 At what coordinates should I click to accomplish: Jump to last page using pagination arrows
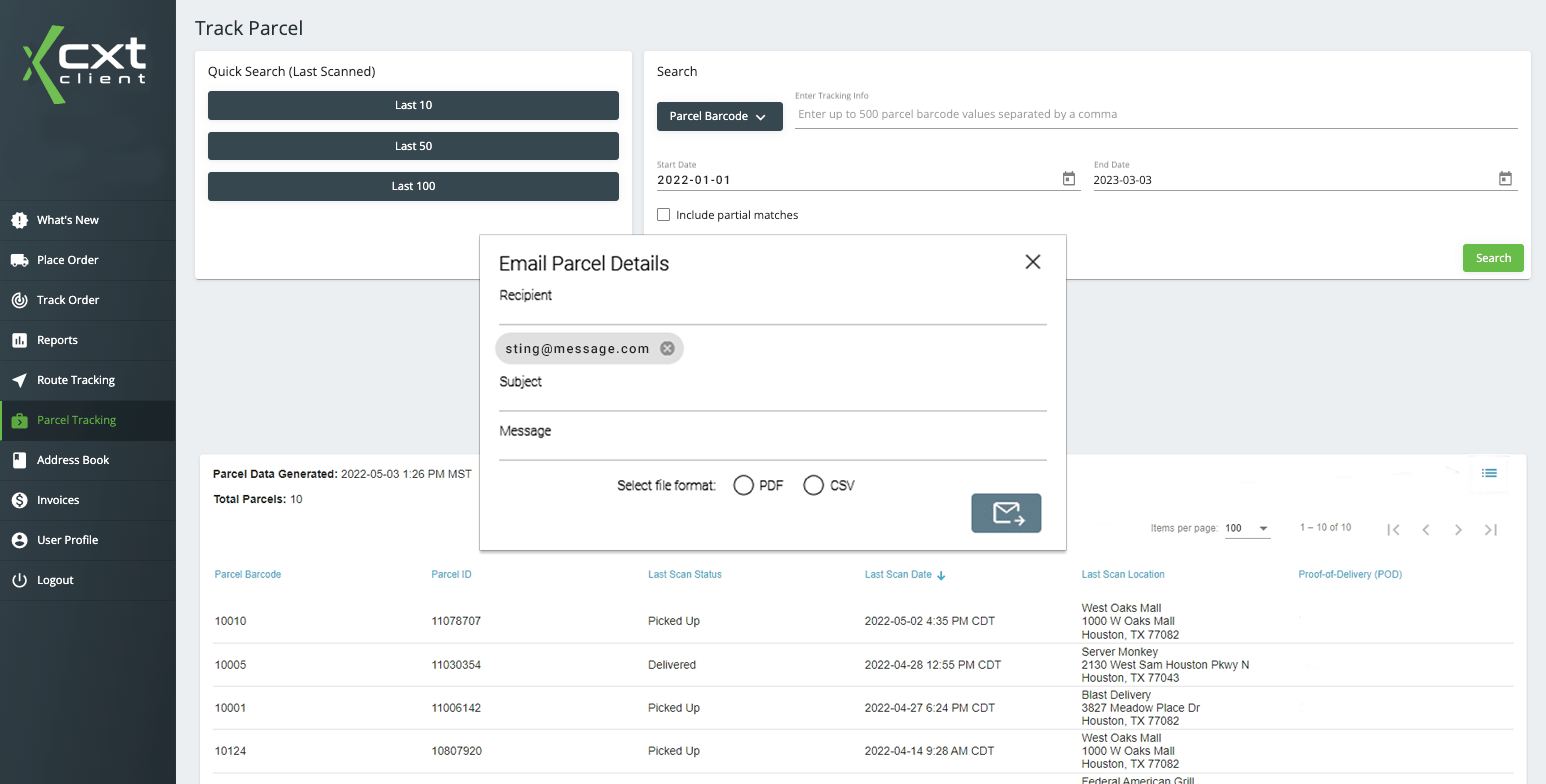click(x=1491, y=530)
